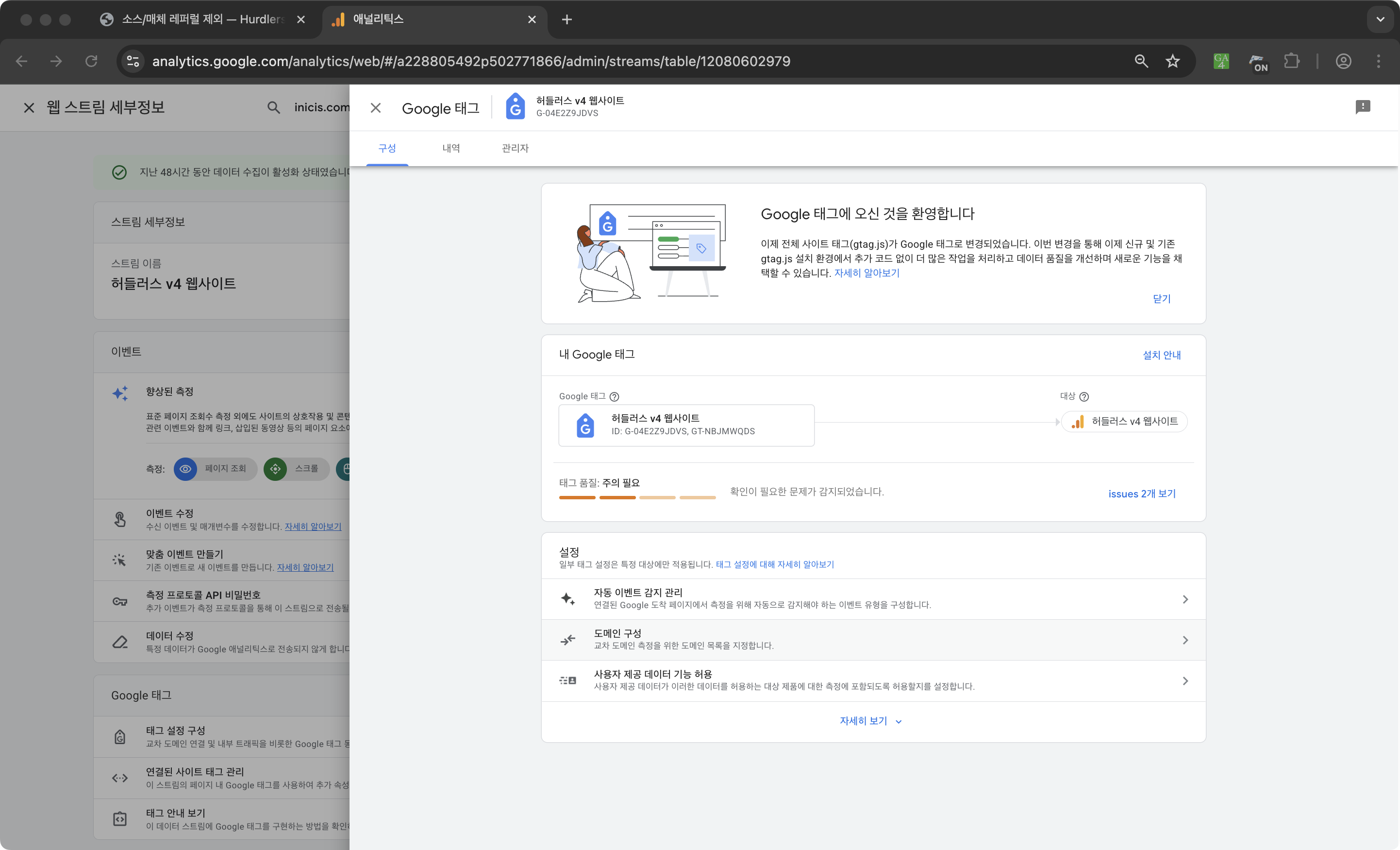
Task: Click the touch icon for 이벤트 수정
Action: pyautogui.click(x=120, y=519)
